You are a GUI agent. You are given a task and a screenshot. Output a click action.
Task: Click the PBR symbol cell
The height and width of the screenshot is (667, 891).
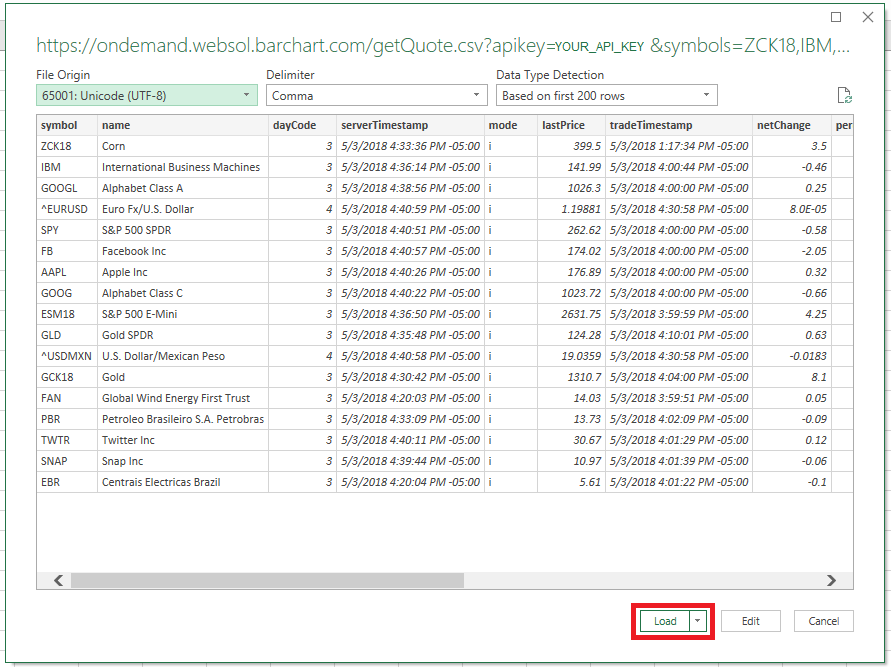(x=67, y=419)
